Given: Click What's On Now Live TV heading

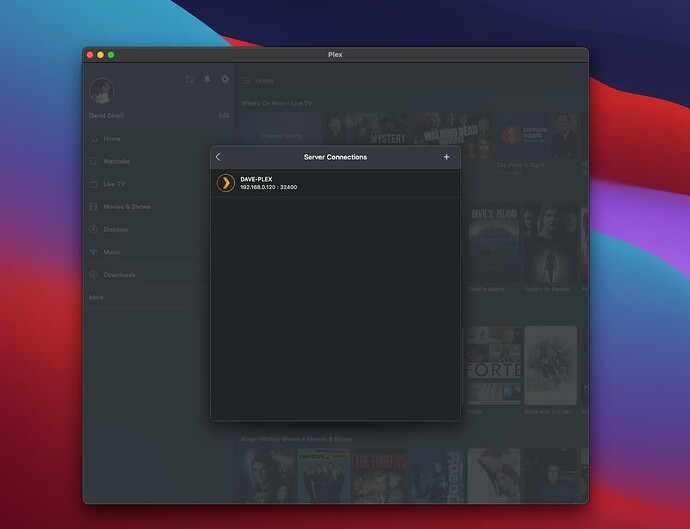Looking at the screenshot, I should pos(276,103).
